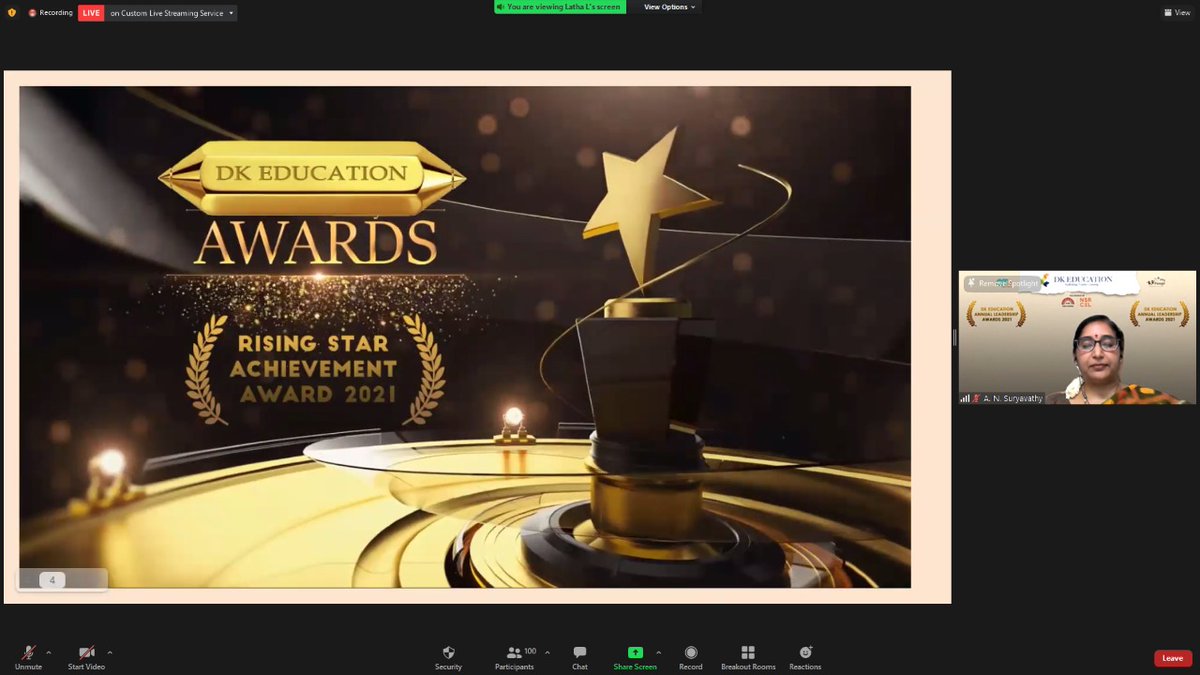The height and width of the screenshot is (675, 1200).
Task: Click the Recording indicator
Action: click(50, 13)
